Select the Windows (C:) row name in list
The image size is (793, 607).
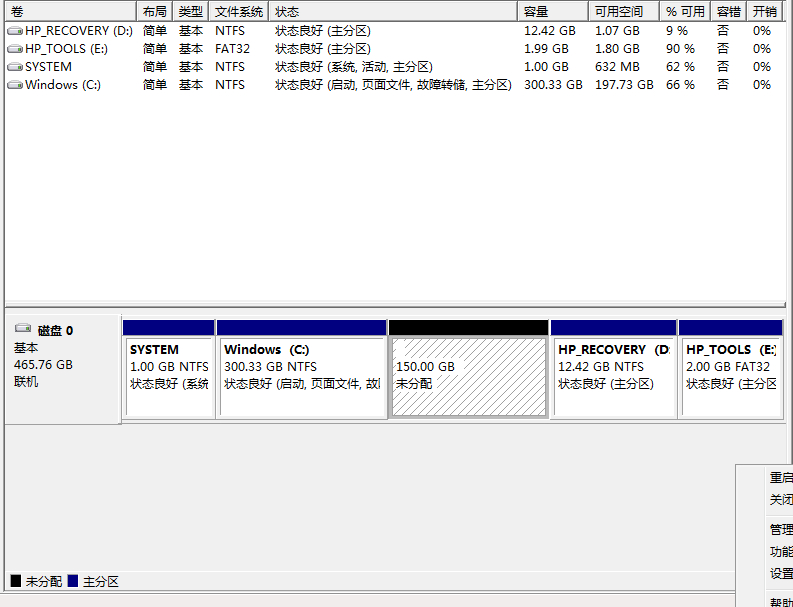pos(63,85)
